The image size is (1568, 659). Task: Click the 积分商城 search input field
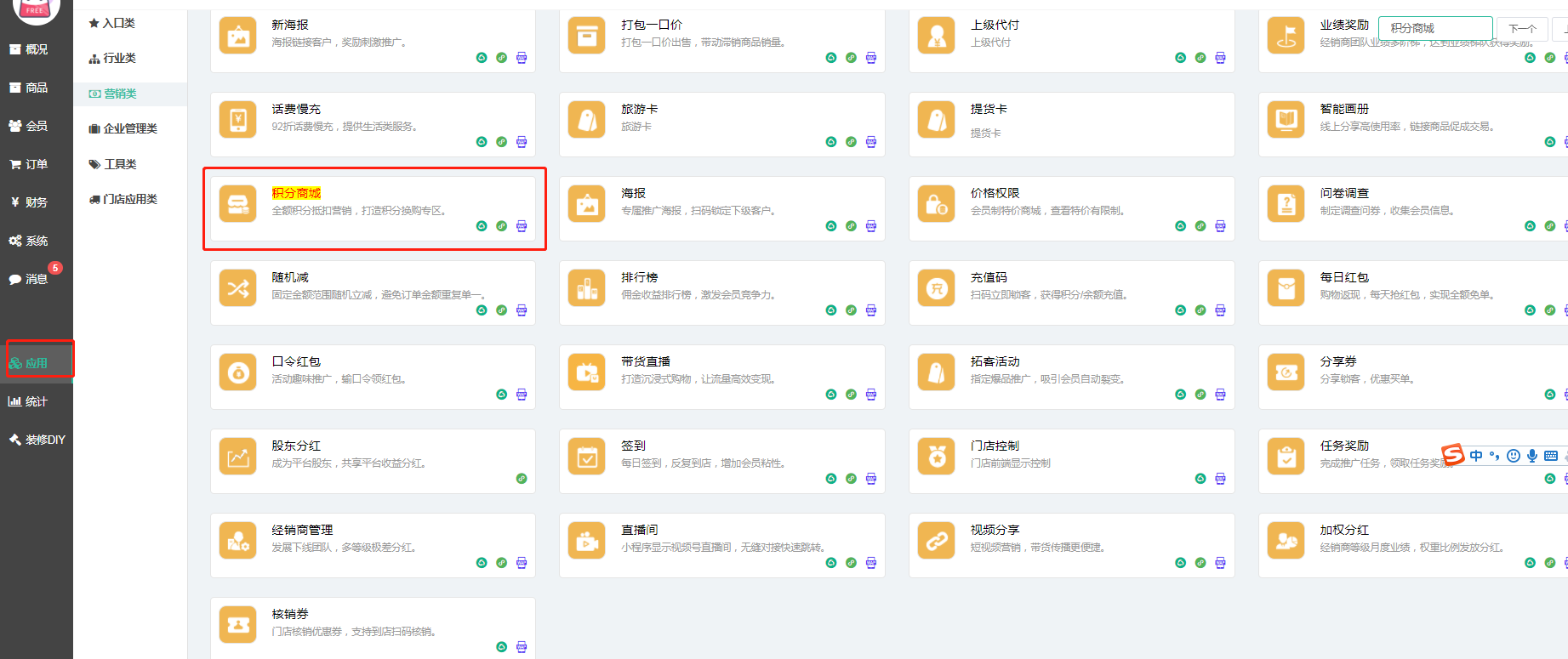tap(1434, 28)
